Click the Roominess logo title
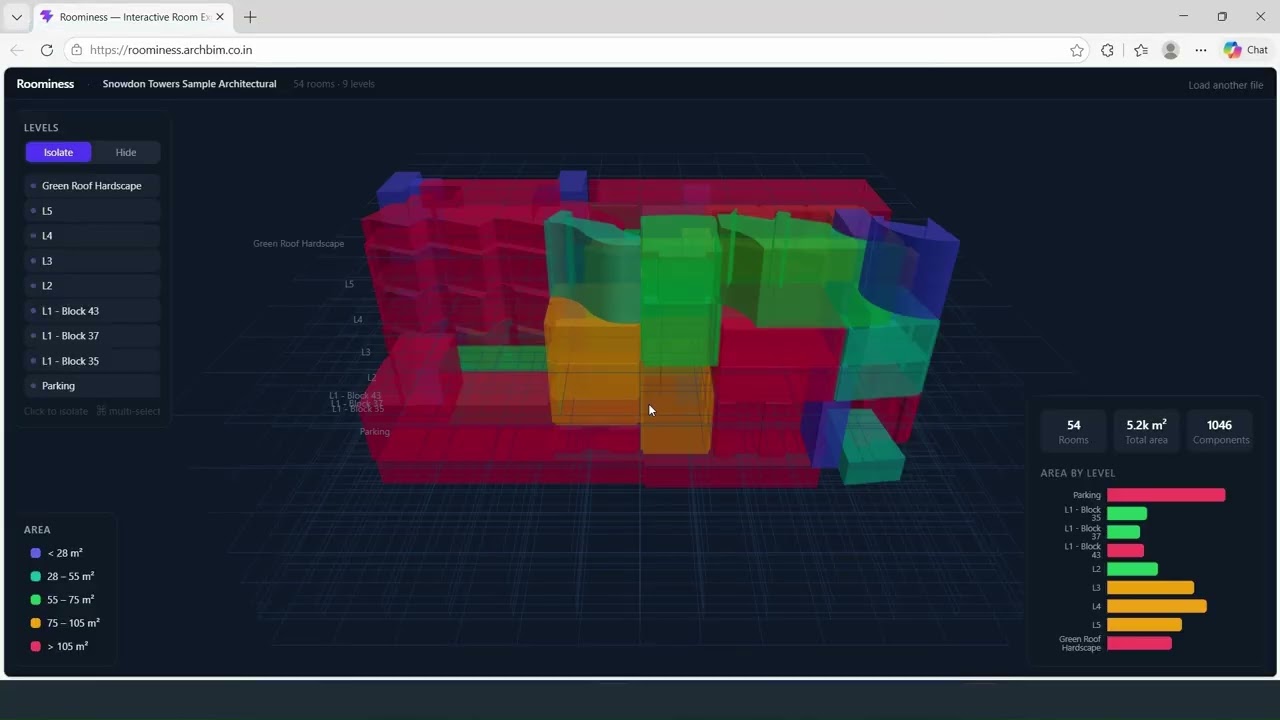Viewport: 1280px width, 720px height. pos(45,84)
